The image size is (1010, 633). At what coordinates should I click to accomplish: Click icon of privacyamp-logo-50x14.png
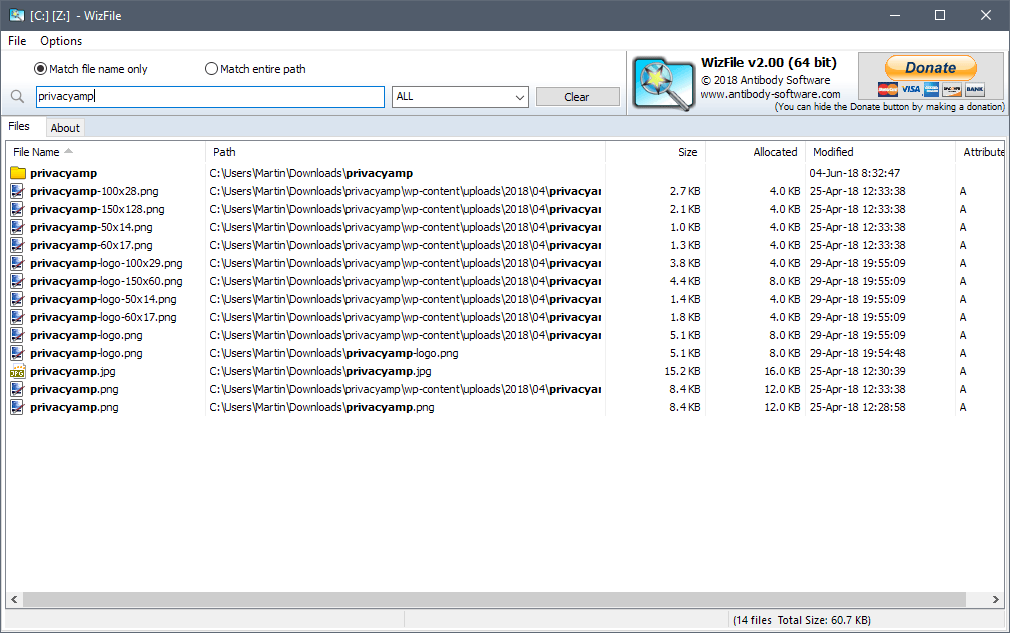17,299
